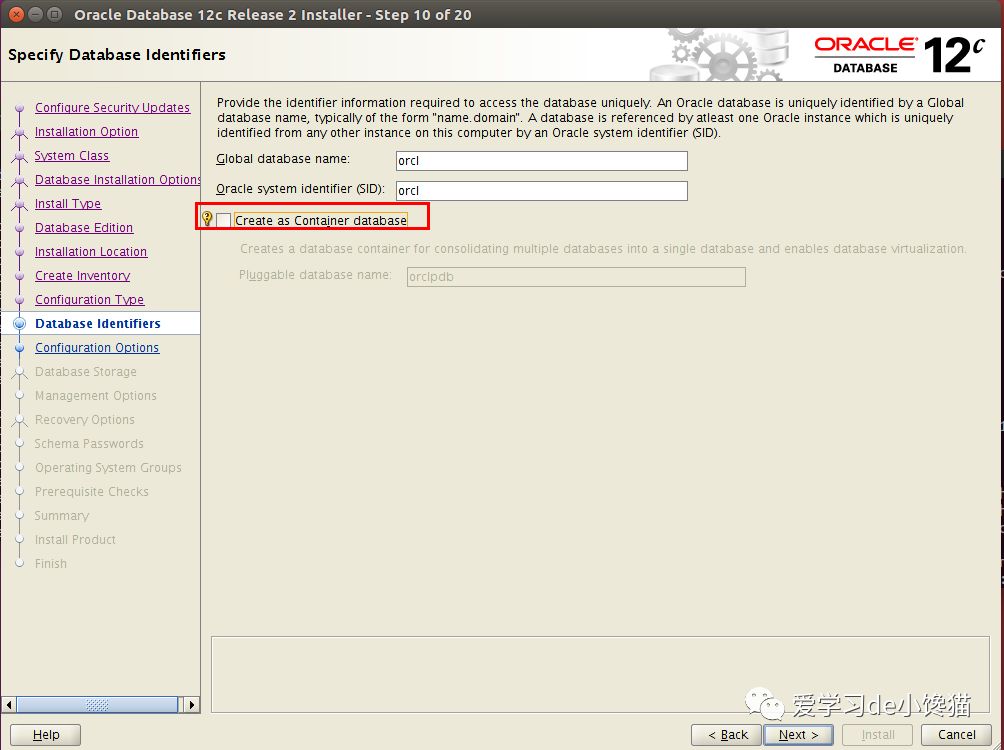Close the installer window

[17, 14]
